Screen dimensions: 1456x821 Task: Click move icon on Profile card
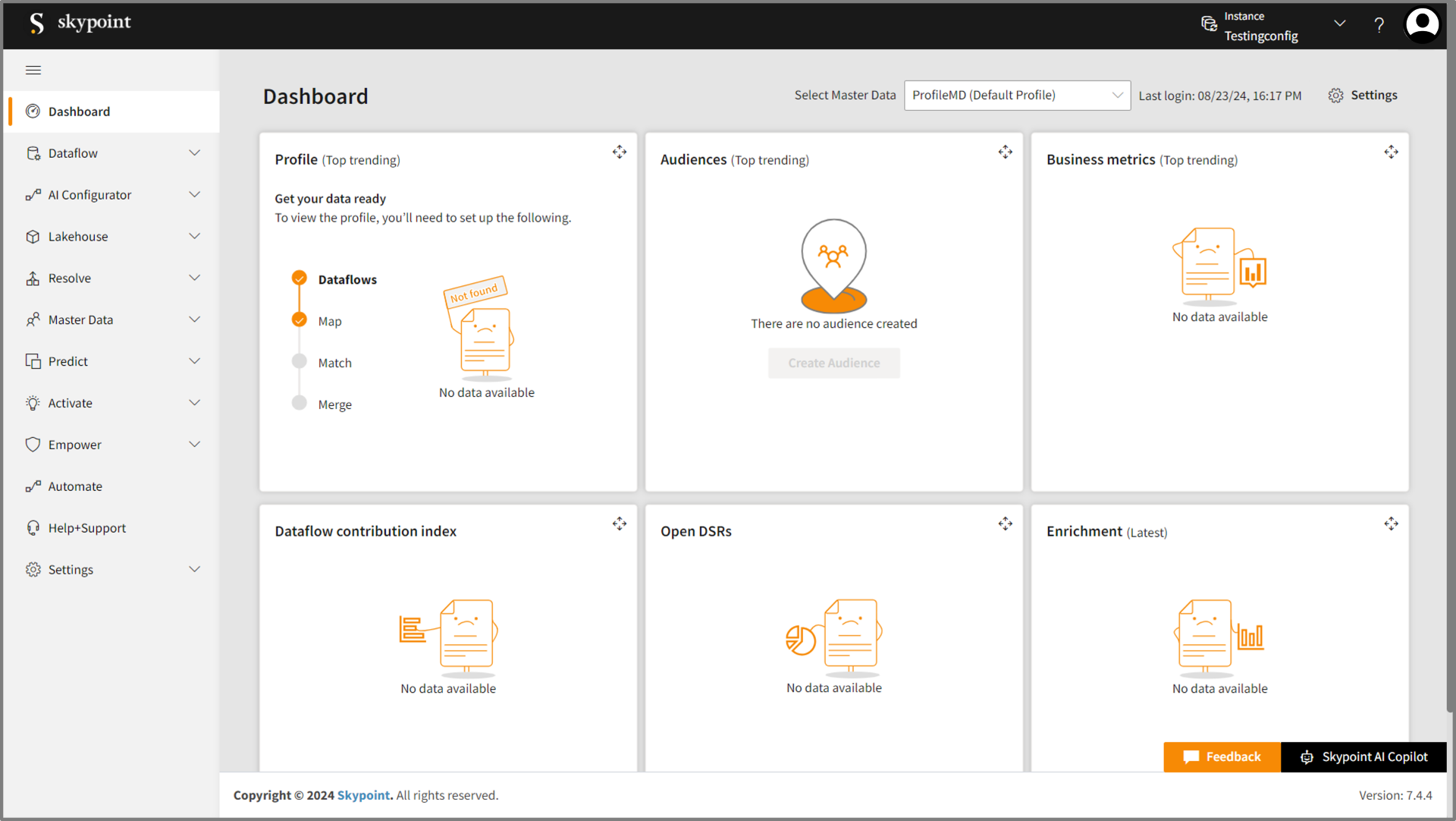click(620, 152)
